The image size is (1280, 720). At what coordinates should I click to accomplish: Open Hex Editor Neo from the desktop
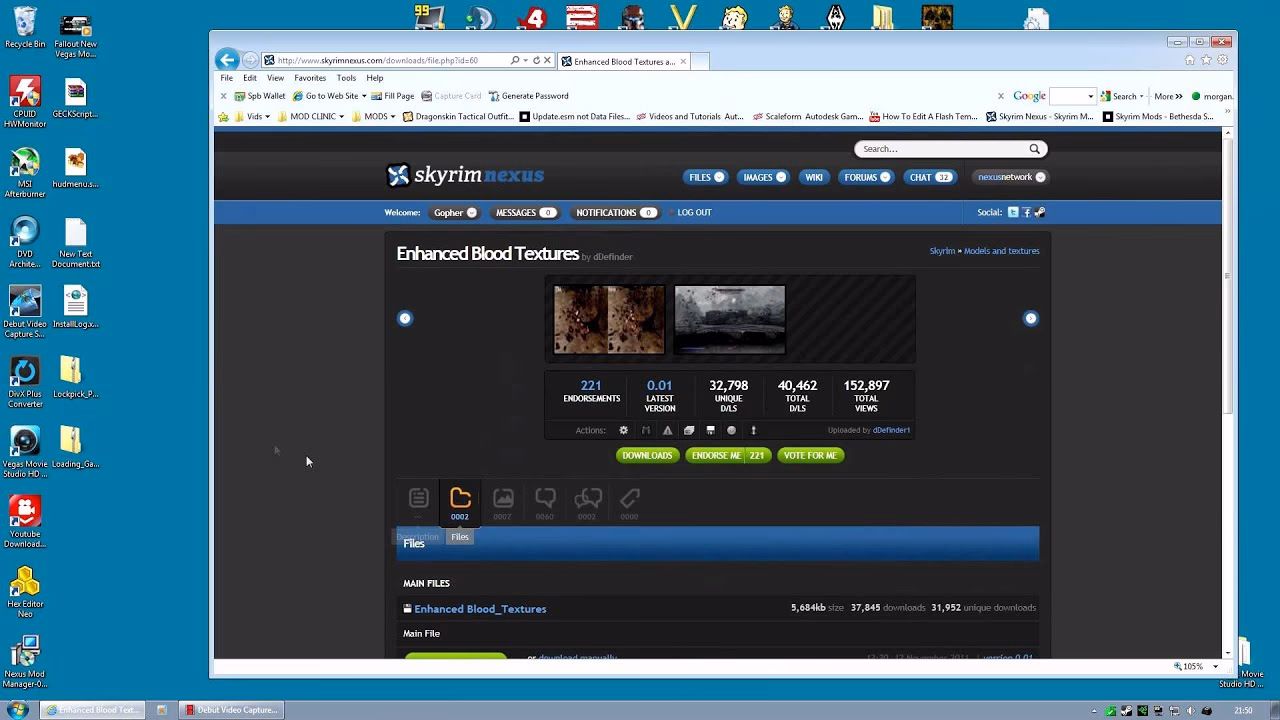click(x=25, y=593)
